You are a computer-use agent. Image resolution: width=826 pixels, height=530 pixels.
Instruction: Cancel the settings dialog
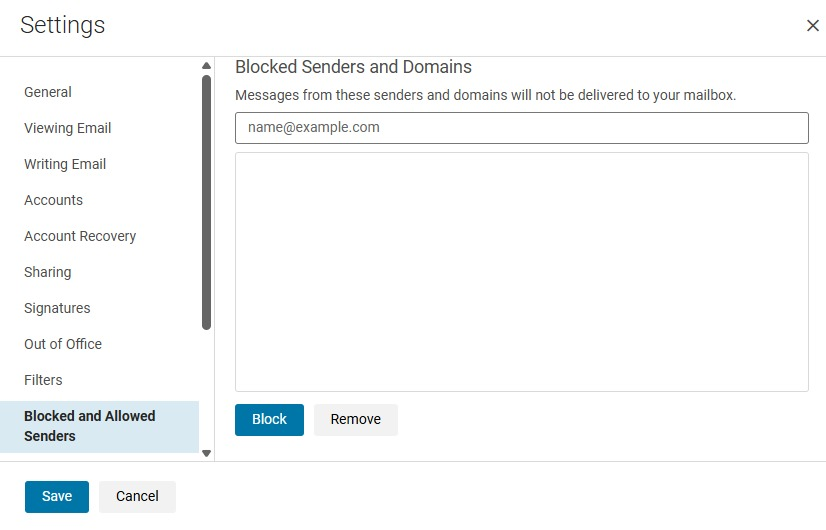(137, 497)
